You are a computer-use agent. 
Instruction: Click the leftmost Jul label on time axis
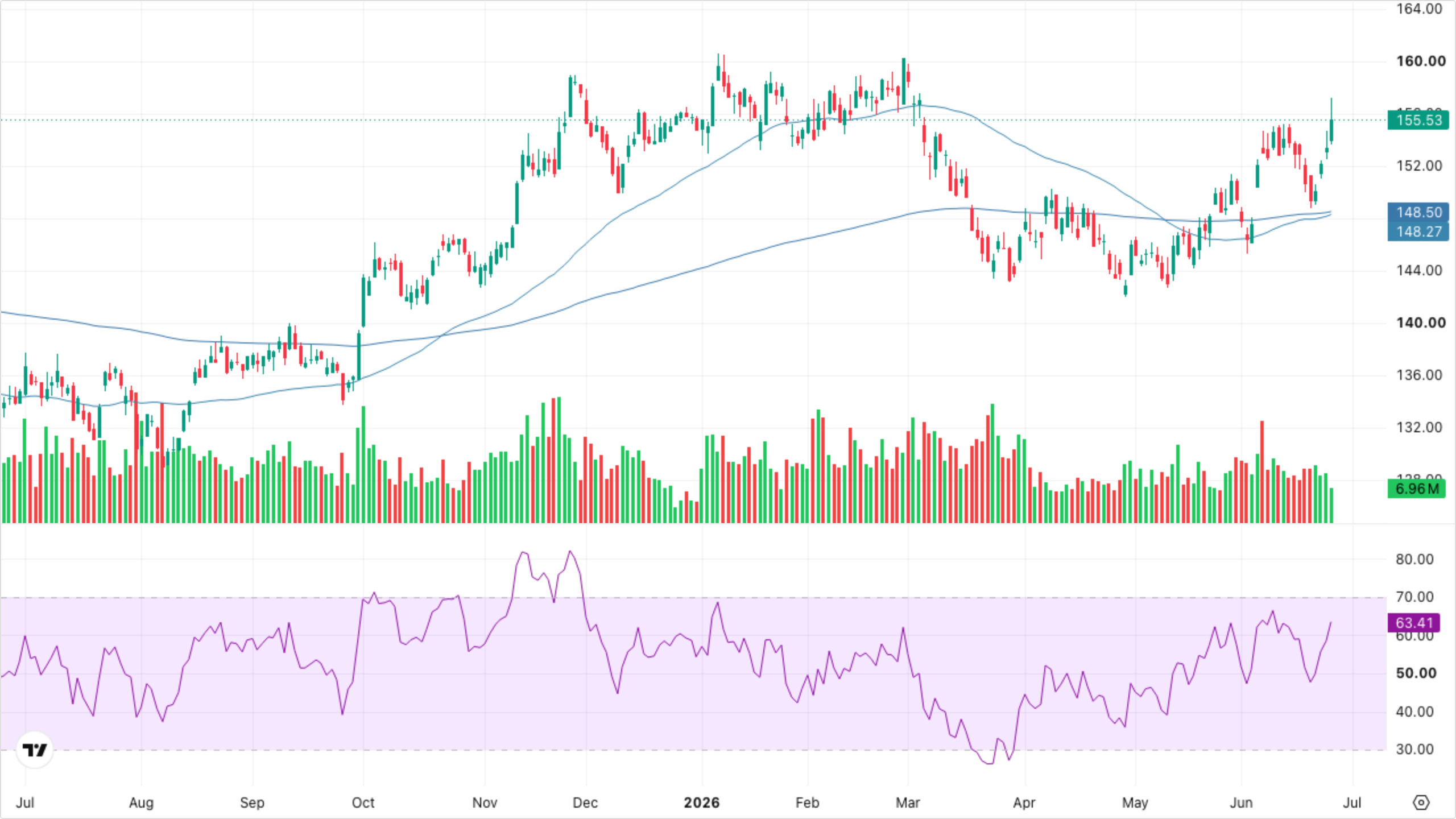[x=25, y=803]
